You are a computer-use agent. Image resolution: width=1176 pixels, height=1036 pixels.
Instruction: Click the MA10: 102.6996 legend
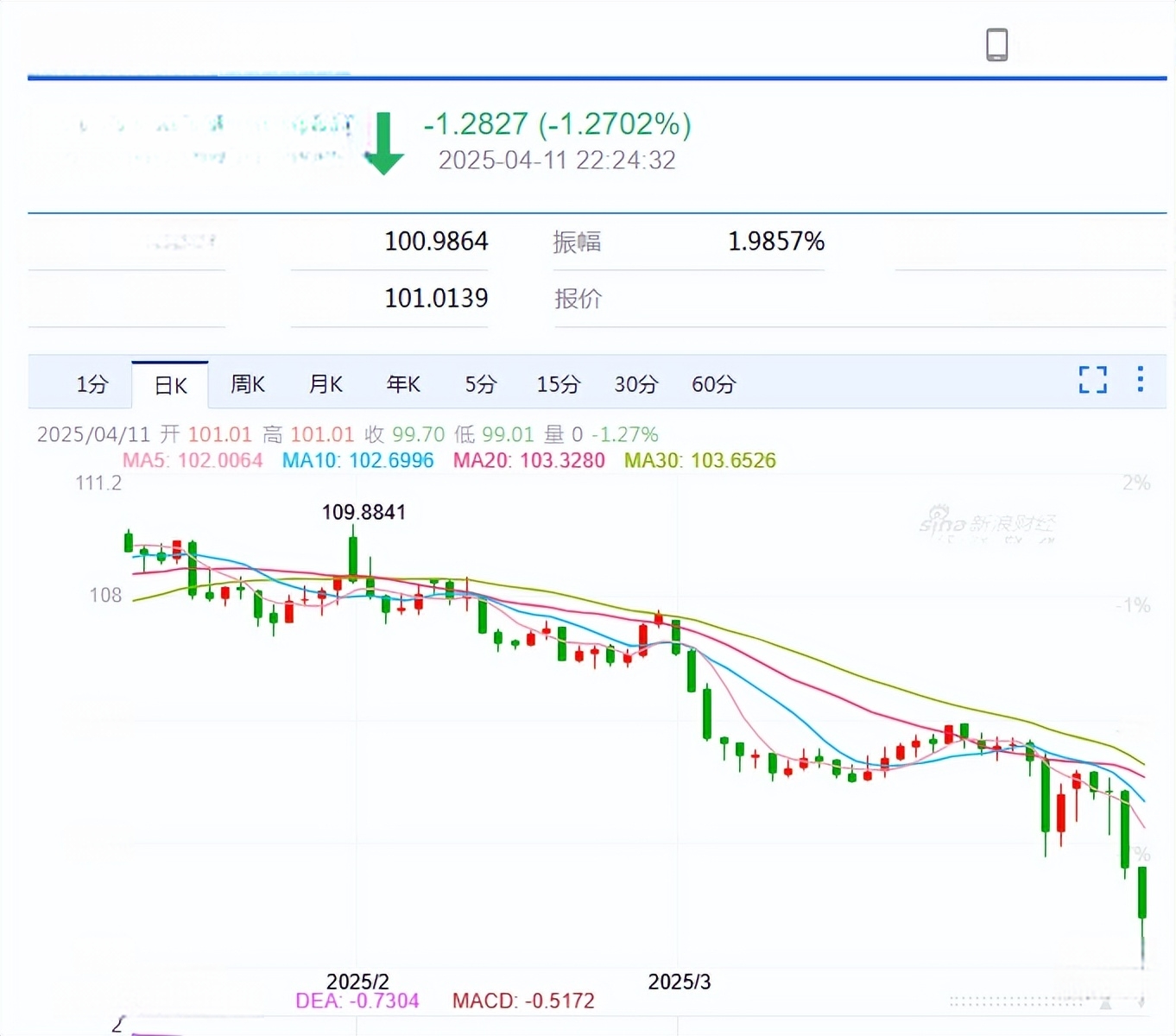[357, 460]
